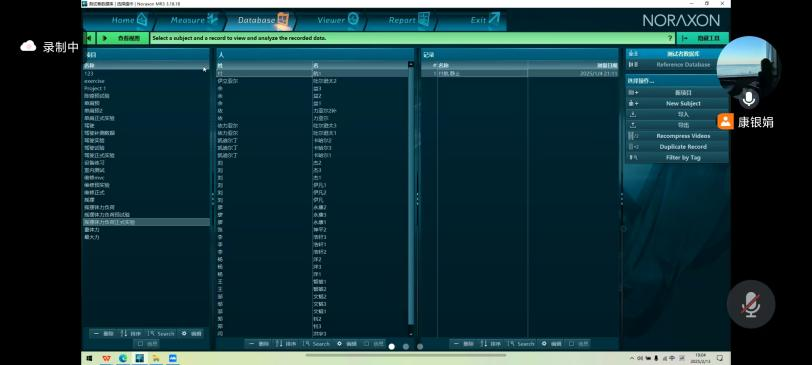Viewport: 812px width, 365px height.
Task: Click the subjects list vertical scrollbar
Action: point(411,199)
